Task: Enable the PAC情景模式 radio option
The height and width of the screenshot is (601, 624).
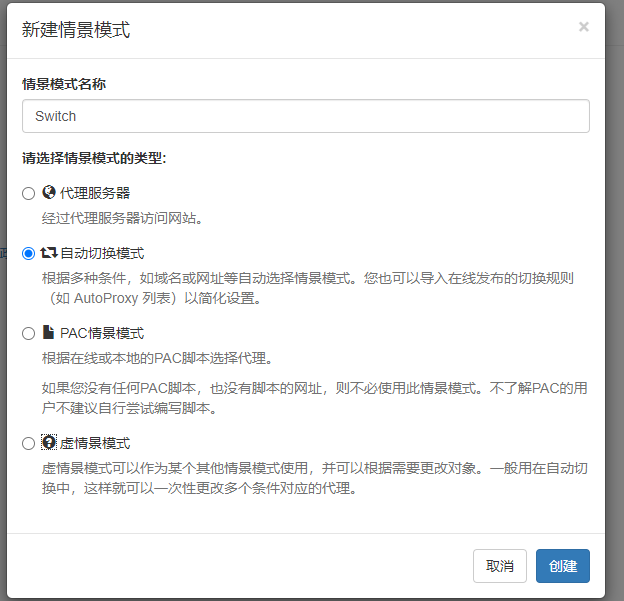Action: pos(29,333)
